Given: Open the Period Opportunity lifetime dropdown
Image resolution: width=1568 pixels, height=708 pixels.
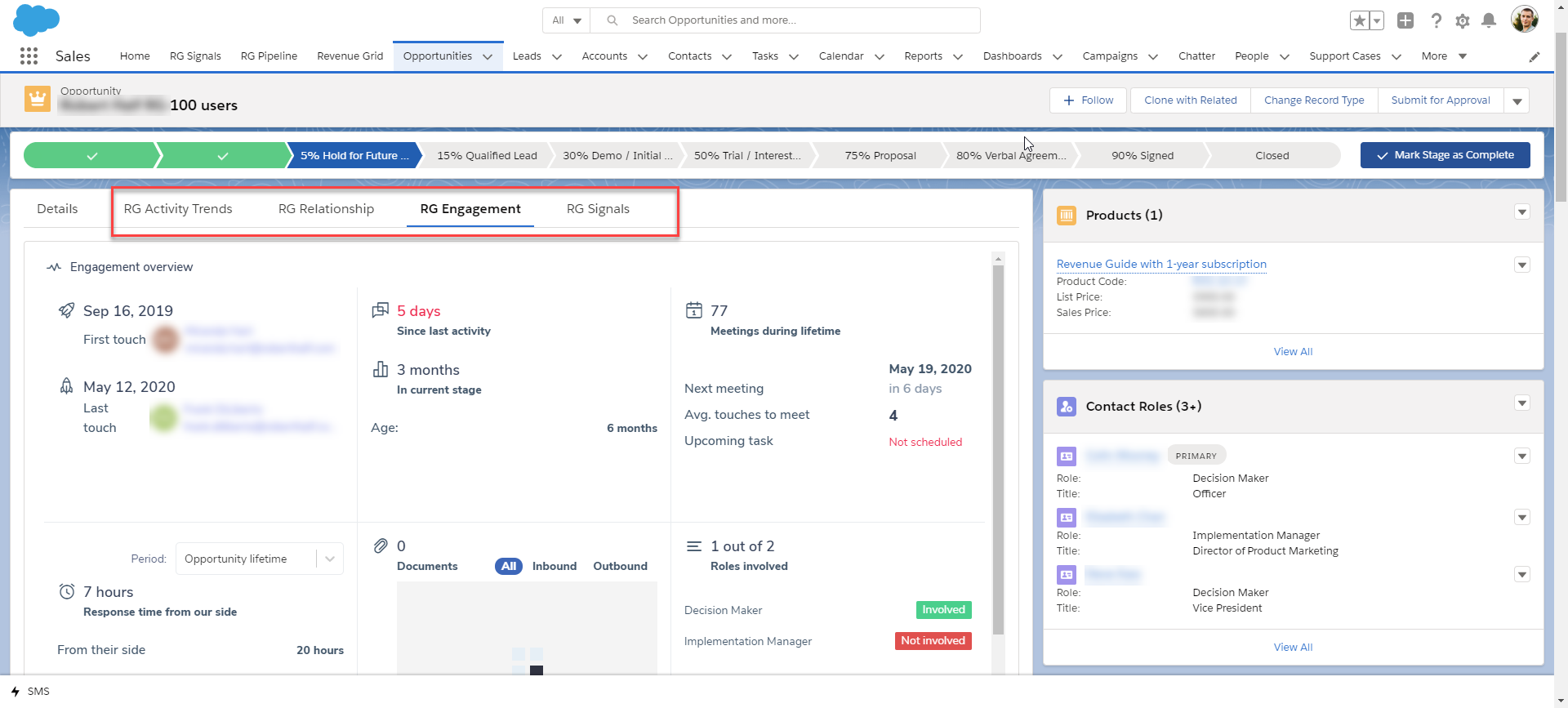Looking at the screenshot, I should (x=260, y=559).
